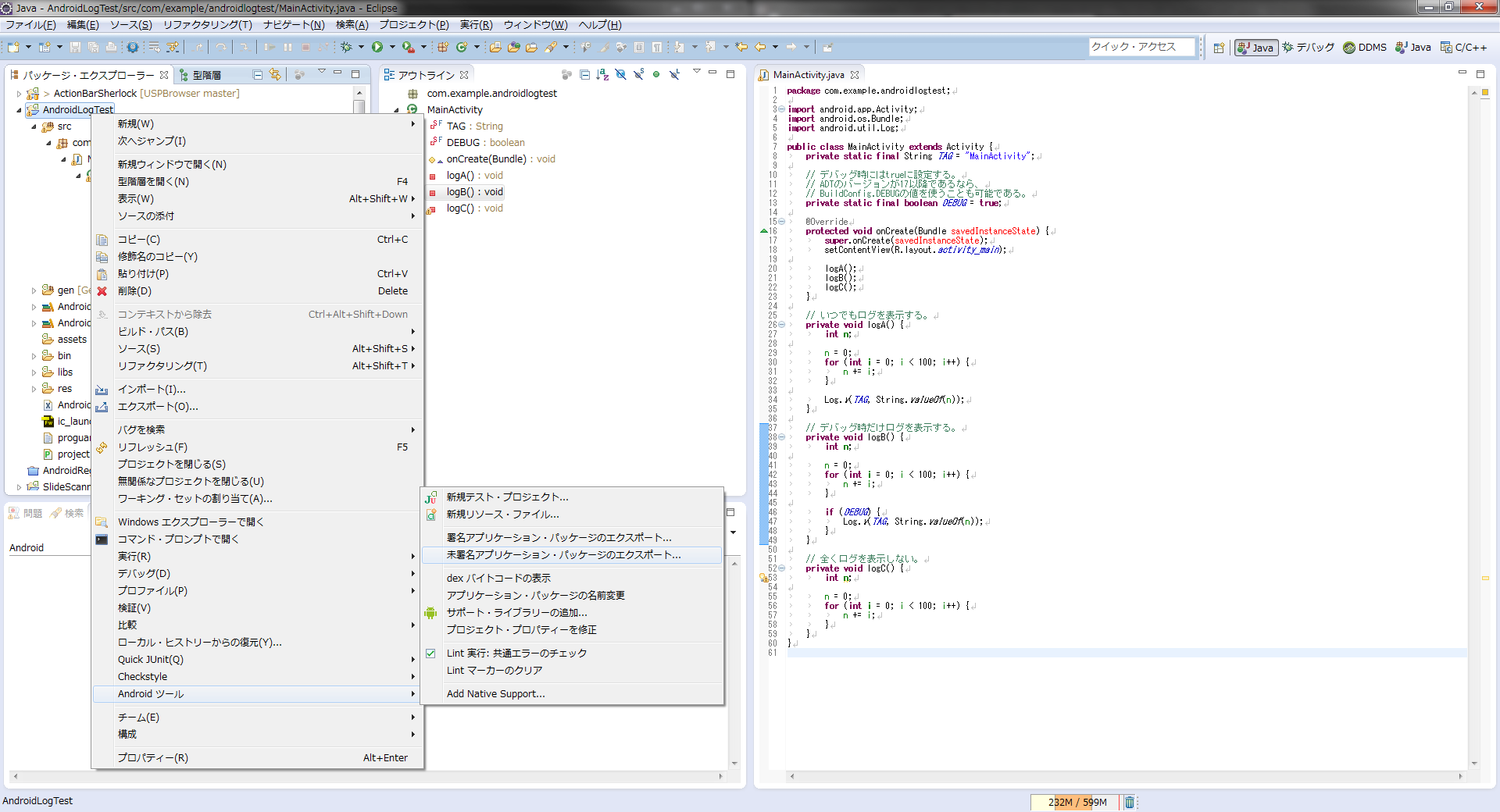Select リフレッシュ(F) in context menu
The width and height of the screenshot is (1500, 812).
click(258, 447)
